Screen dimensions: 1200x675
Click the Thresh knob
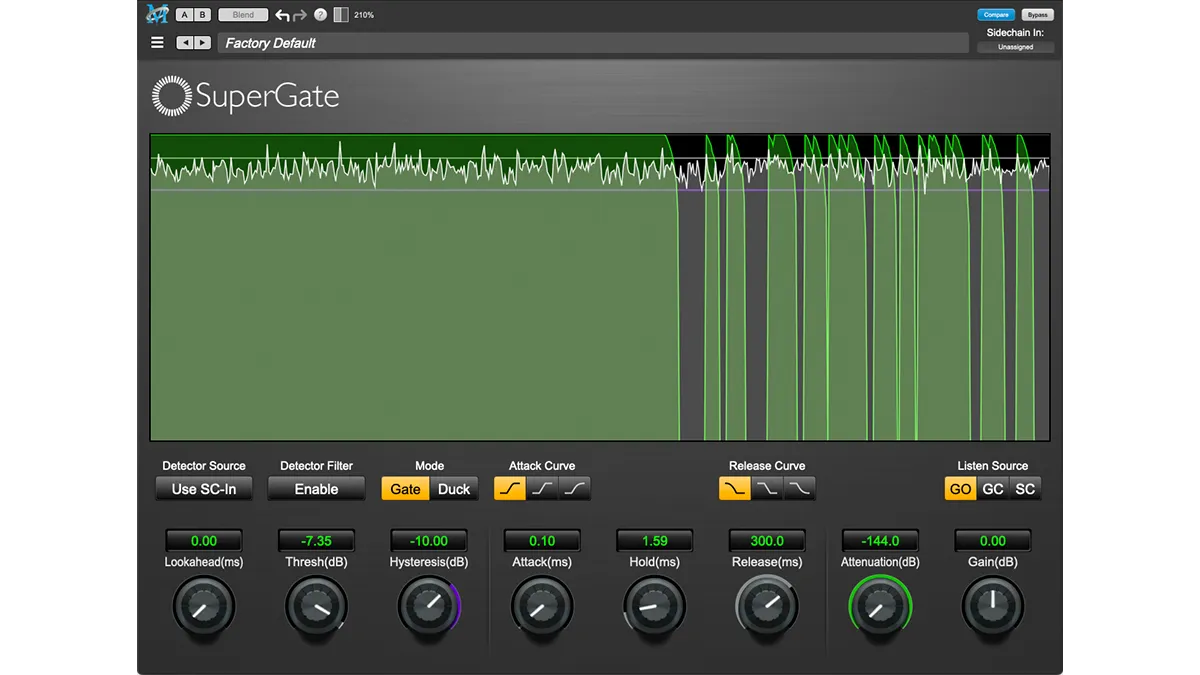coord(316,607)
